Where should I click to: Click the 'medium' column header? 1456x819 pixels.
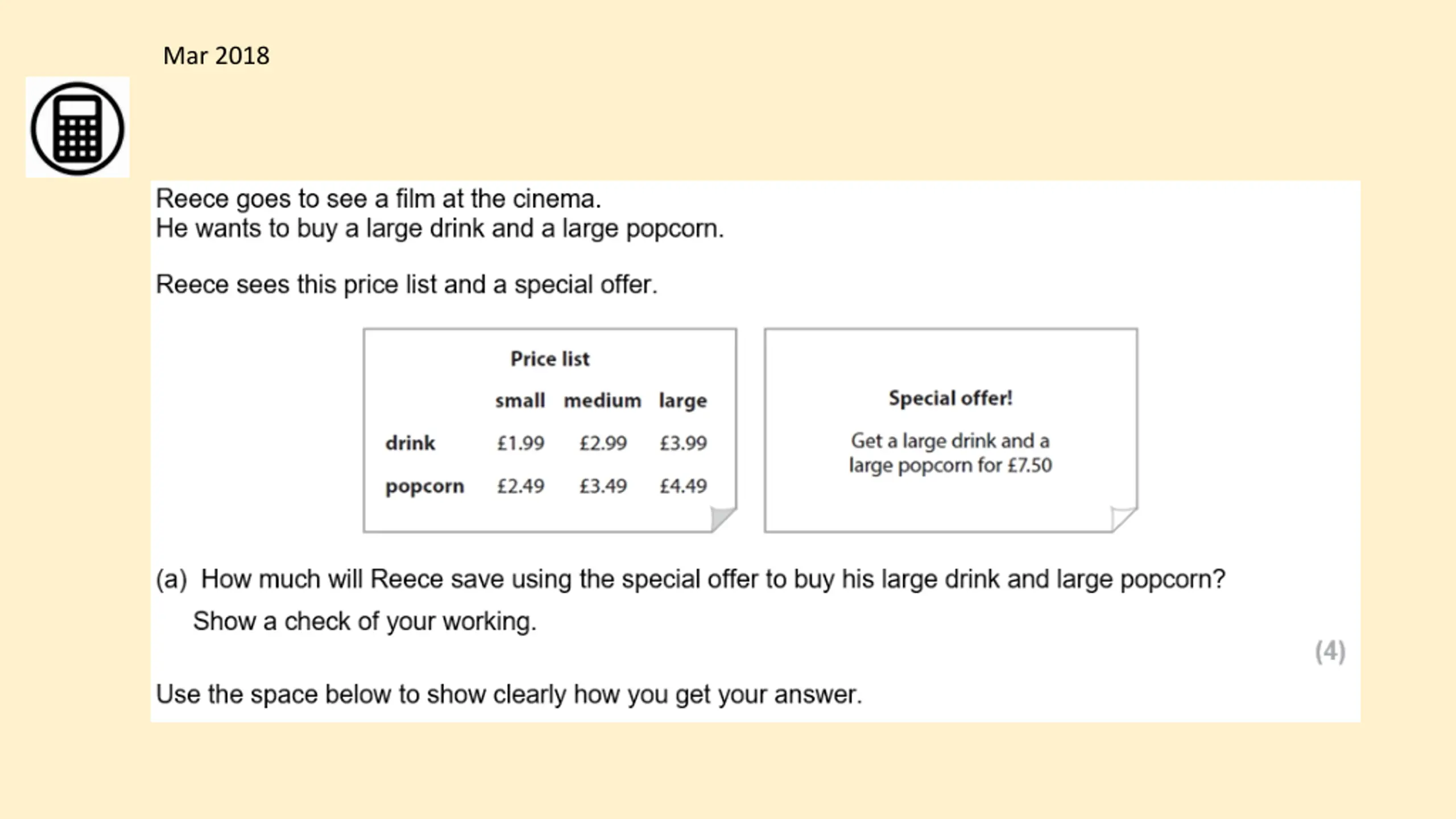click(602, 400)
